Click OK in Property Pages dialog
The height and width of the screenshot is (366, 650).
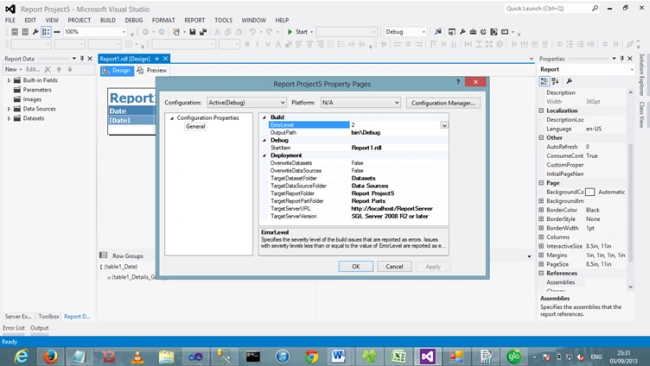(356, 267)
